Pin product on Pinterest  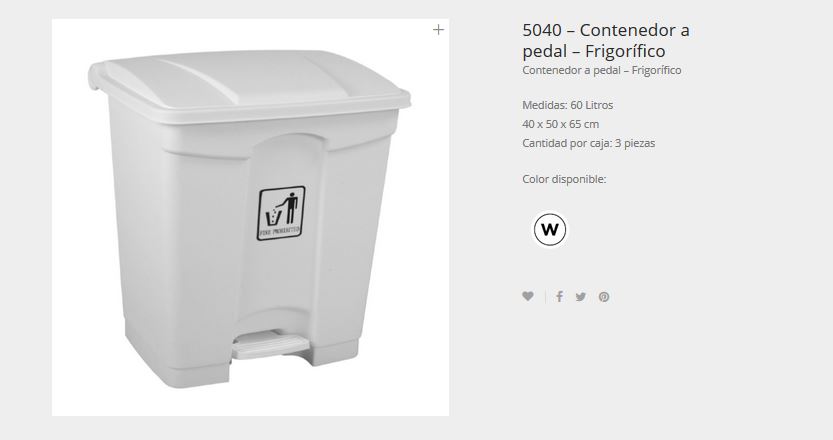click(x=604, y=297)
